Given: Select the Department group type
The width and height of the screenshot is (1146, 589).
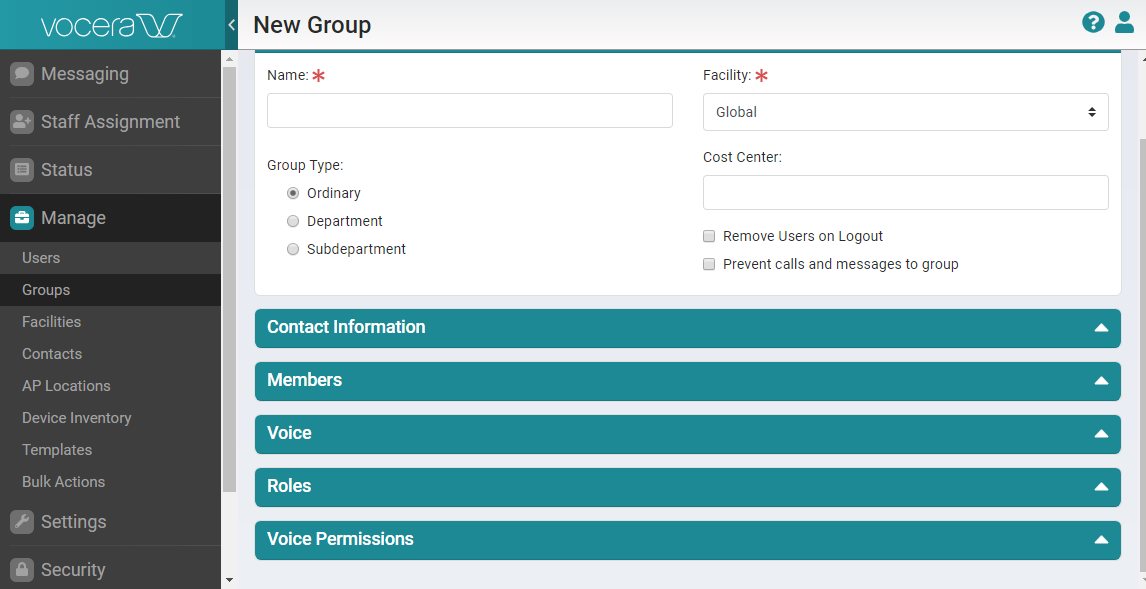Looking at the screenshot, I should tap(293, 221).
